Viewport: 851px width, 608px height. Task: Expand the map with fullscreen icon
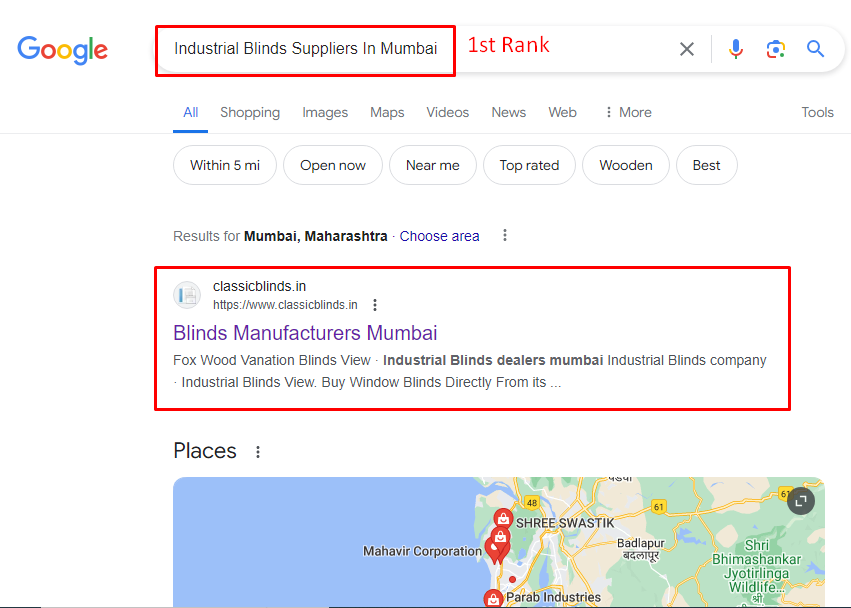pyautogui.click(x=801, y=501)
